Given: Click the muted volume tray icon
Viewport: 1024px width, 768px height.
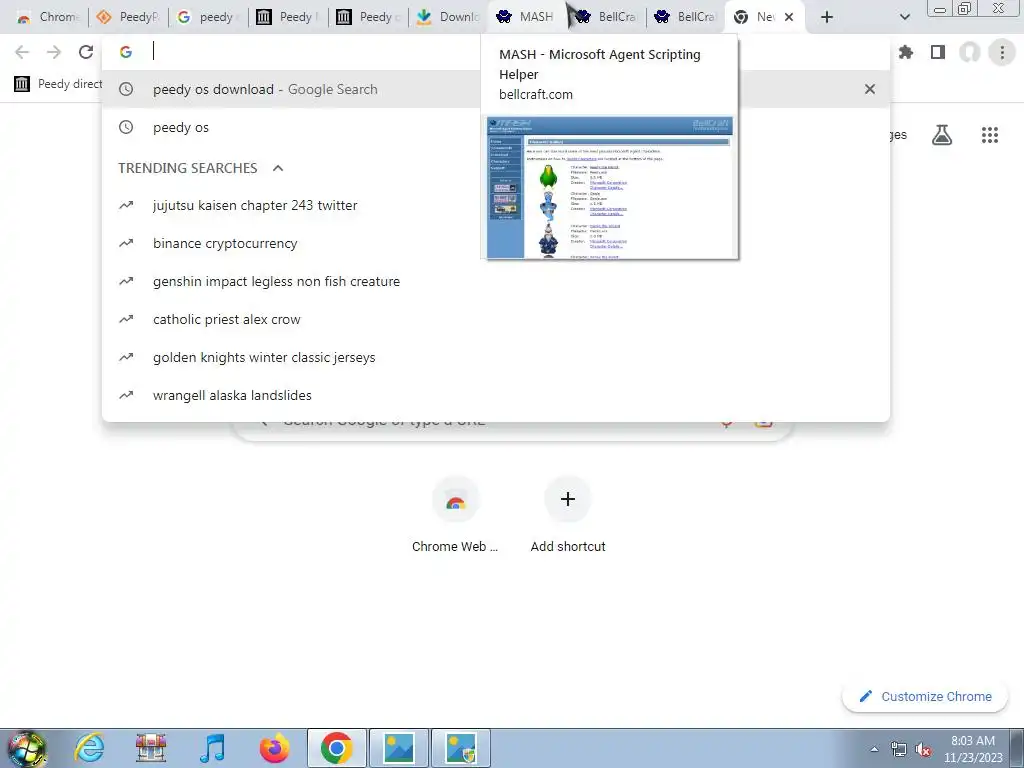Looking at the screenshot, I should tap(923, 749).
